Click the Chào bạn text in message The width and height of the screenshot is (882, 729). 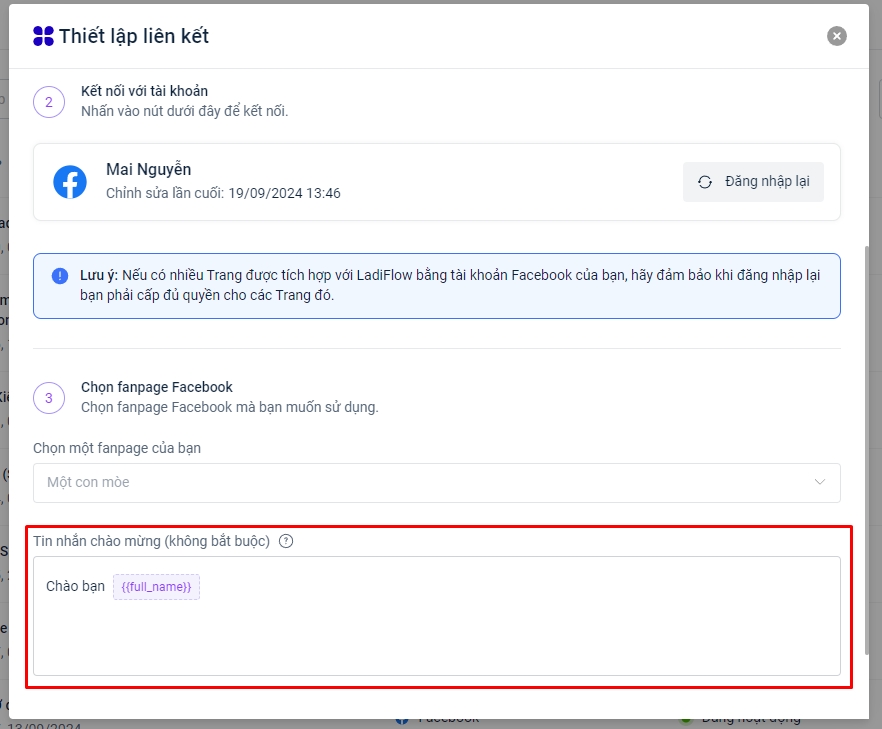[75, 587]
